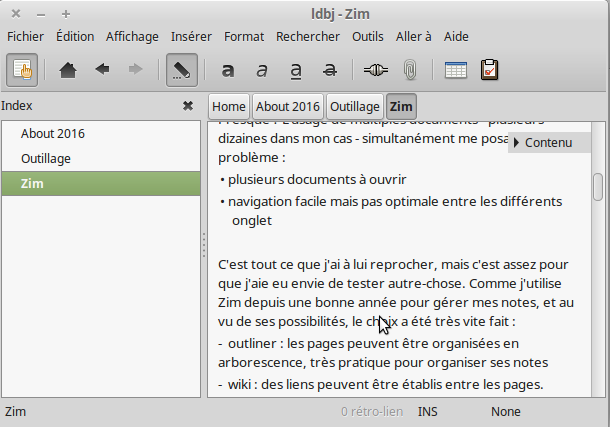This screenshot has height=427, width=610.
Task: Toggle the index side pane button
Action: (x=22, y=70)
